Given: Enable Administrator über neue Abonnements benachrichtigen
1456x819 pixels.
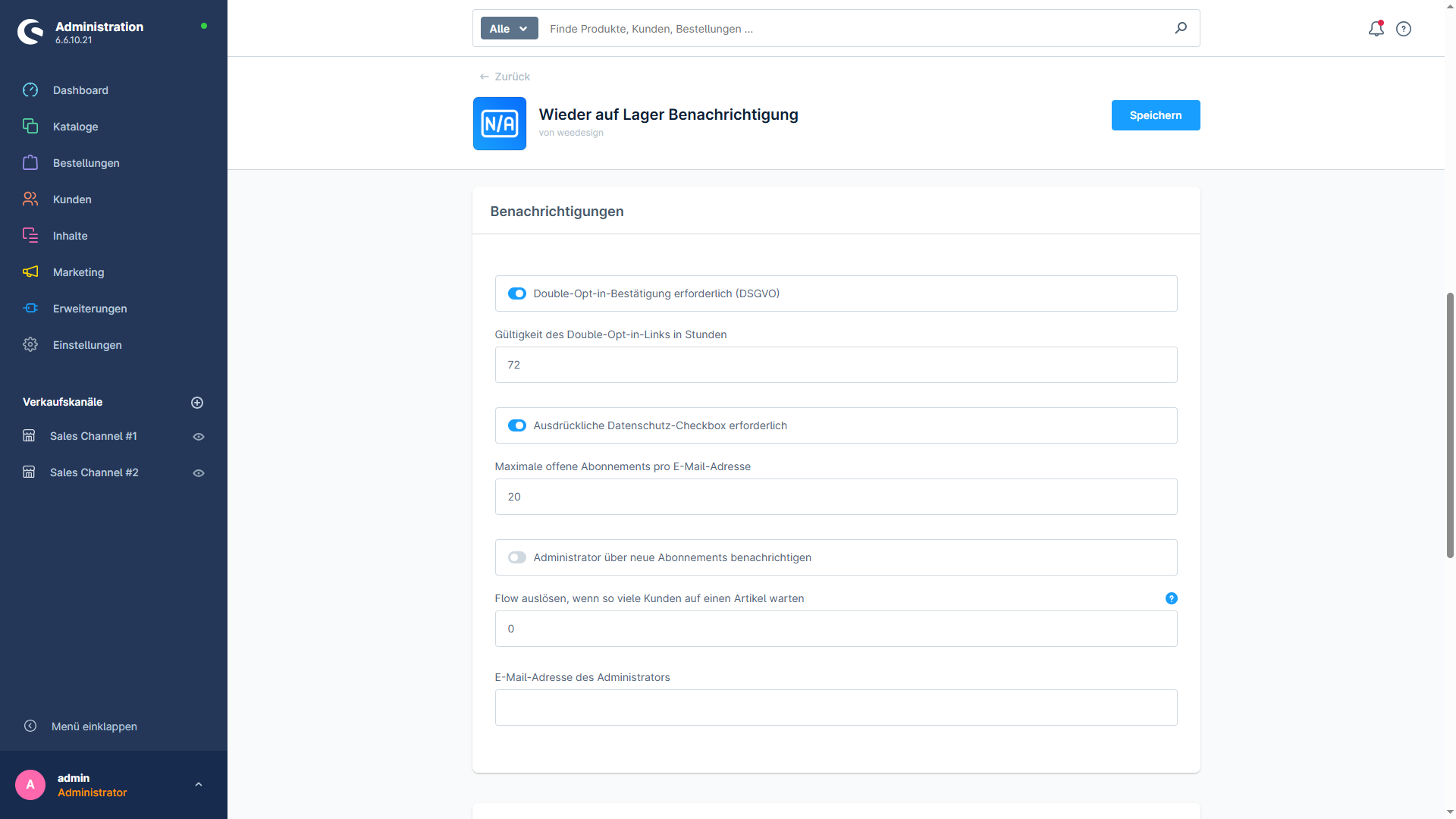Looking at the screenshot, I should tap(517, 557).
